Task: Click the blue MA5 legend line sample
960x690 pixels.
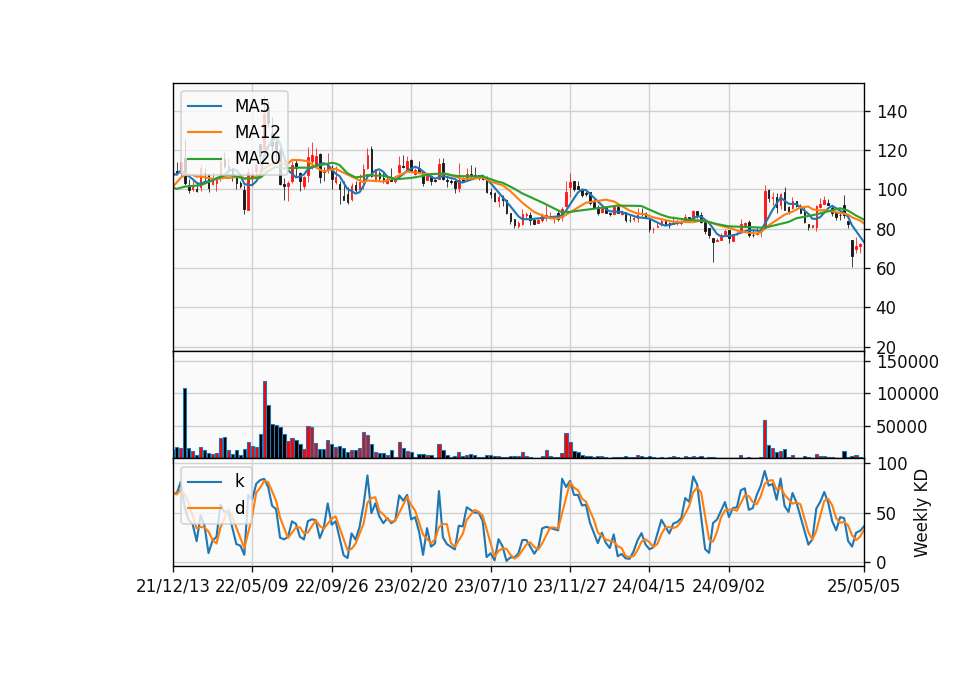Action: (204, 107)
